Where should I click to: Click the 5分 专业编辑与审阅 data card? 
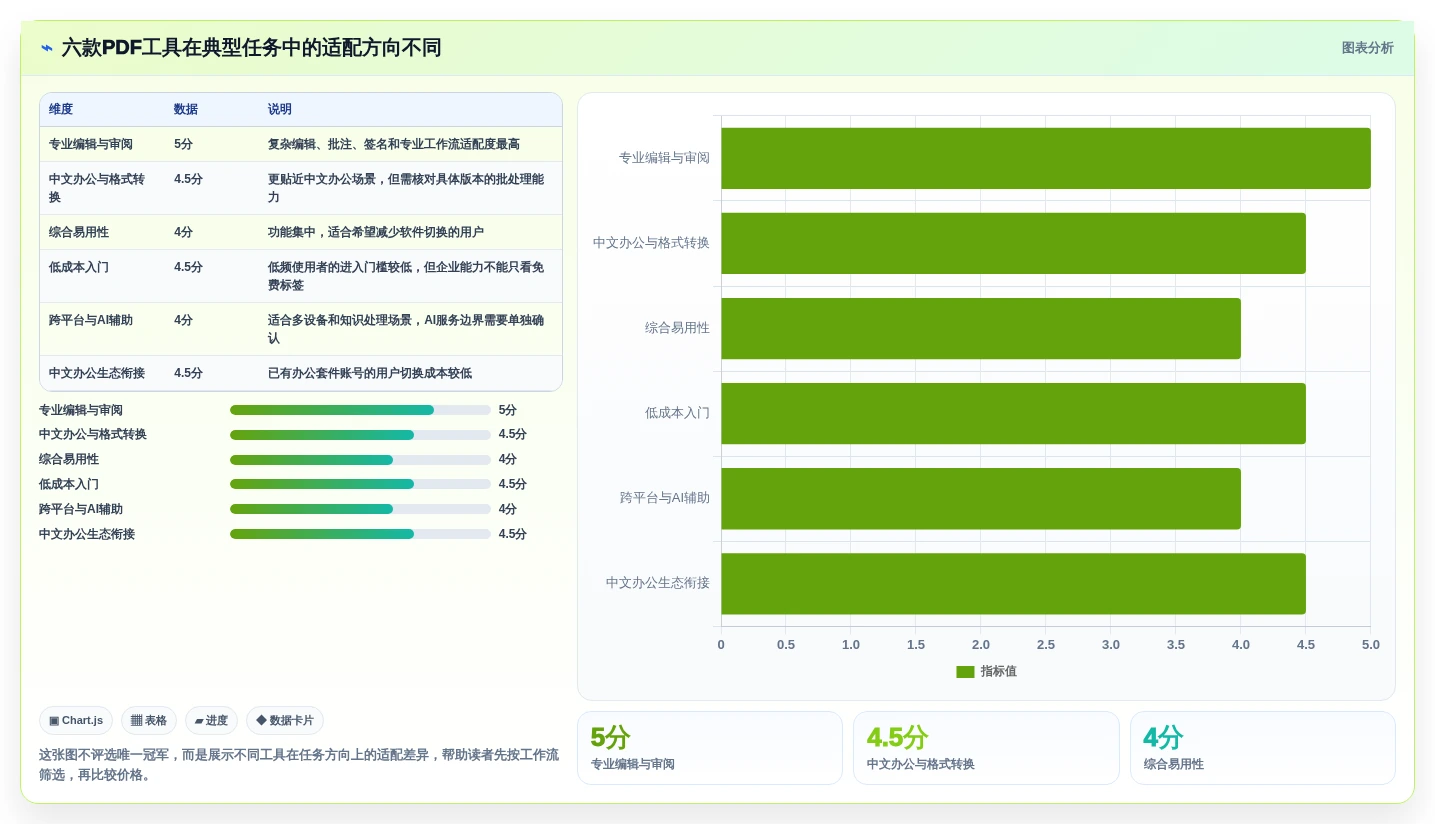(710, 748)
